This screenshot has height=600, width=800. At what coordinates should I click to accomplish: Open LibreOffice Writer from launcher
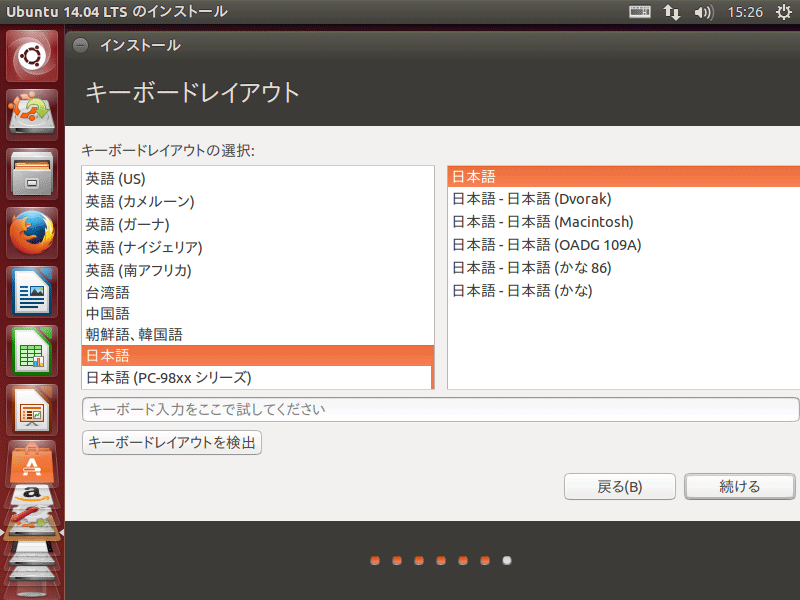32,292
